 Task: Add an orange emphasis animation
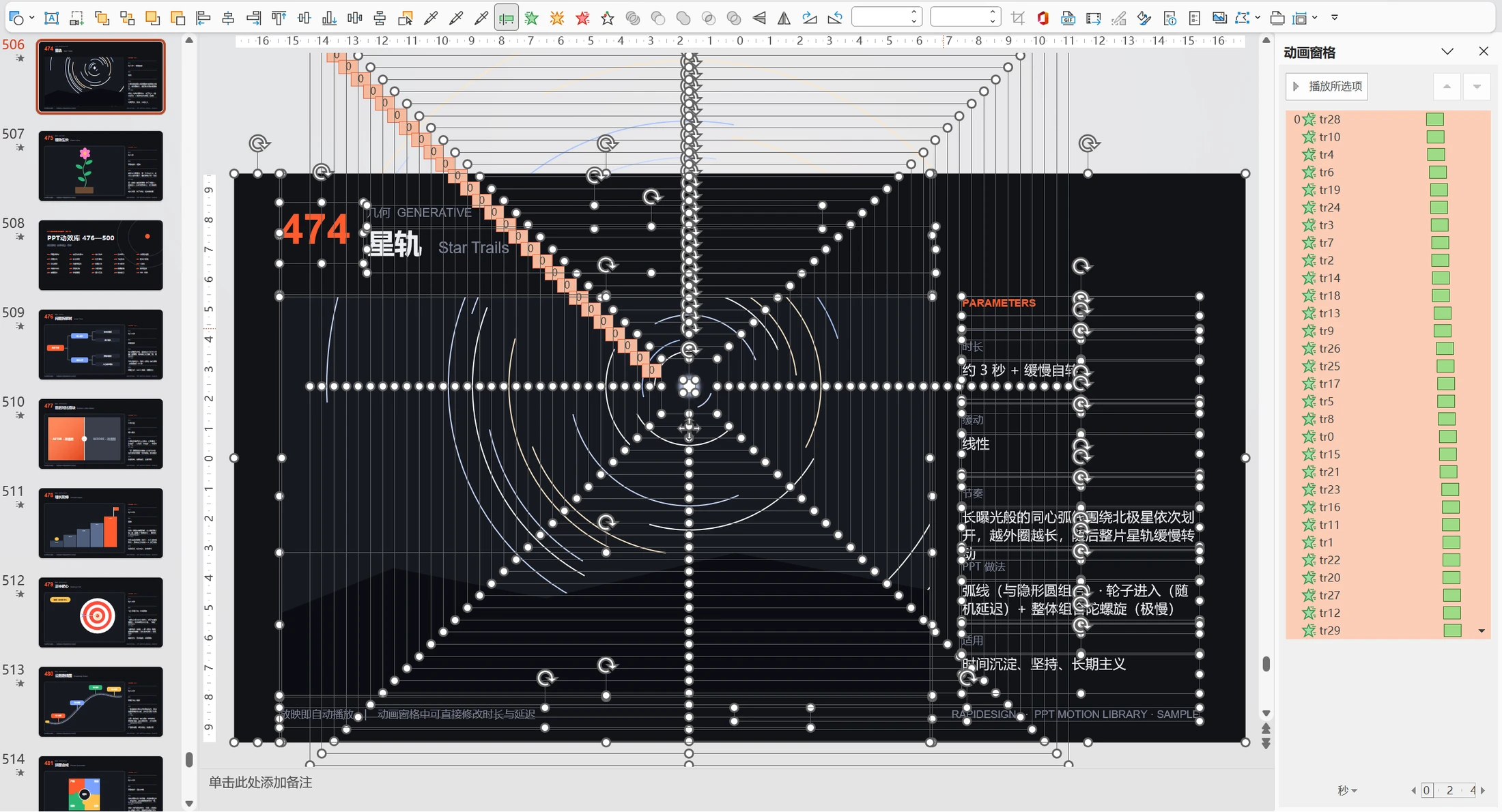[x=557, y=18]
